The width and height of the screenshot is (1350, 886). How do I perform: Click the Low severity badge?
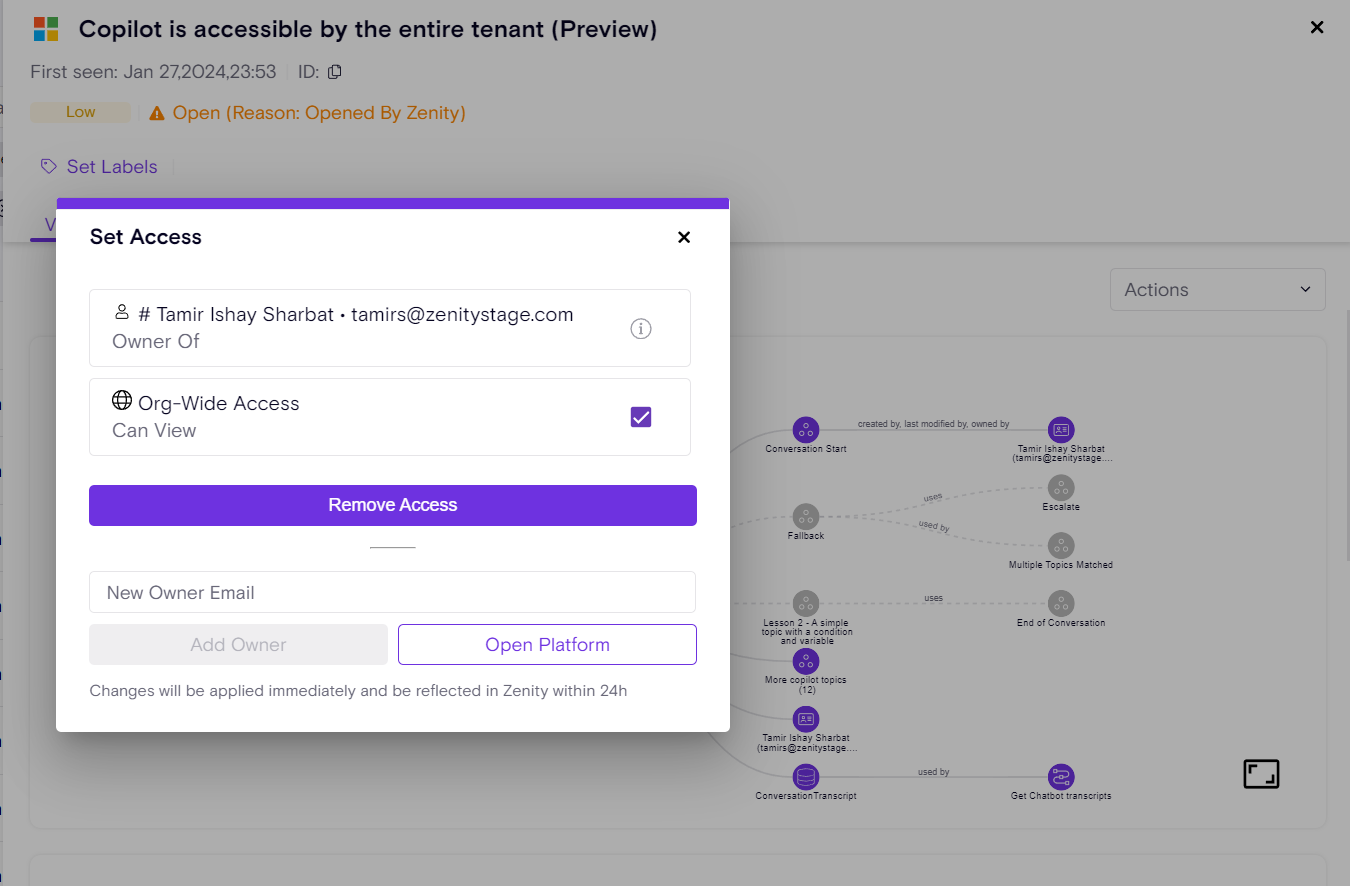[81, 113]
